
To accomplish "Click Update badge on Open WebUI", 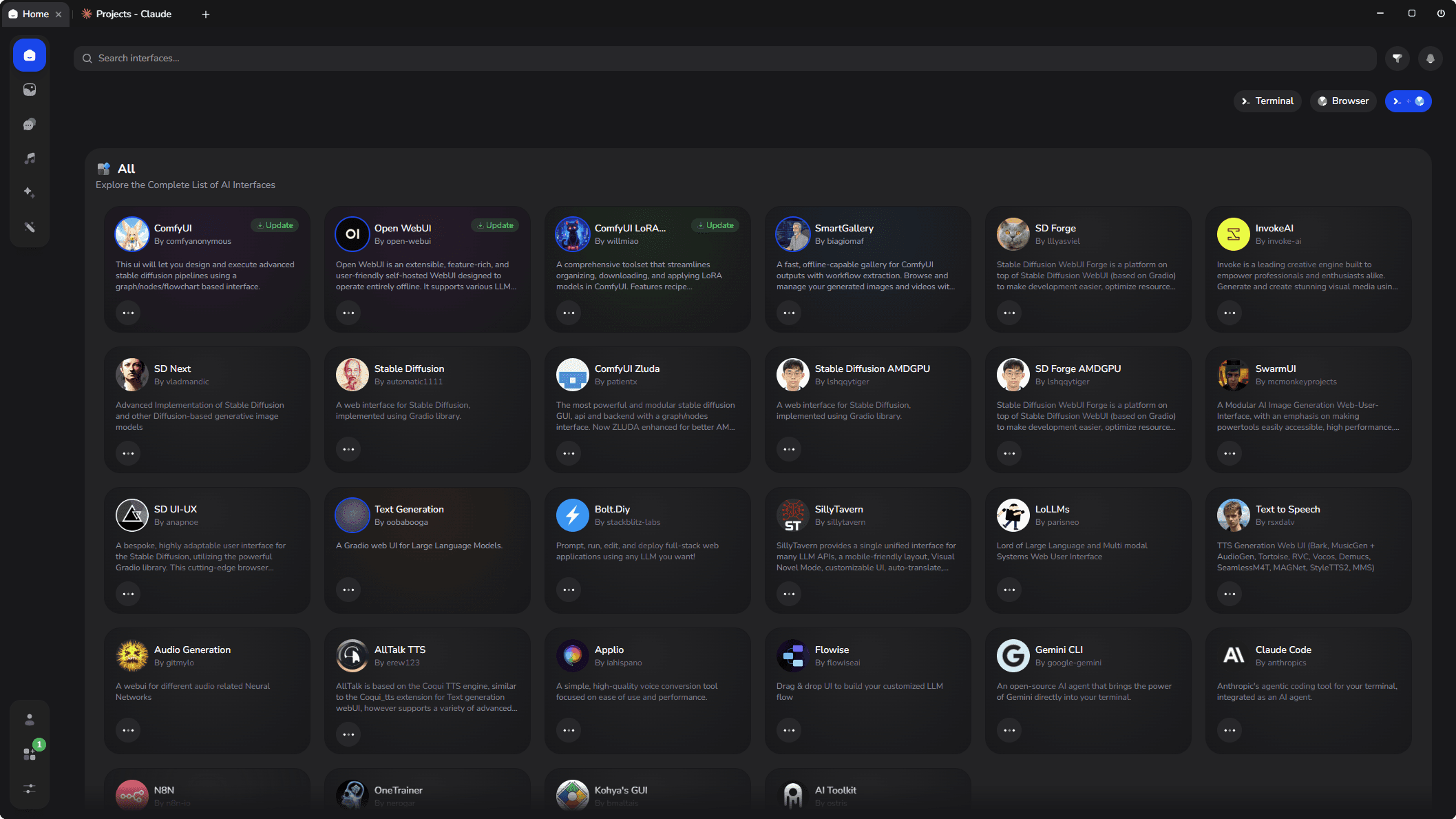I will (495, 225).
